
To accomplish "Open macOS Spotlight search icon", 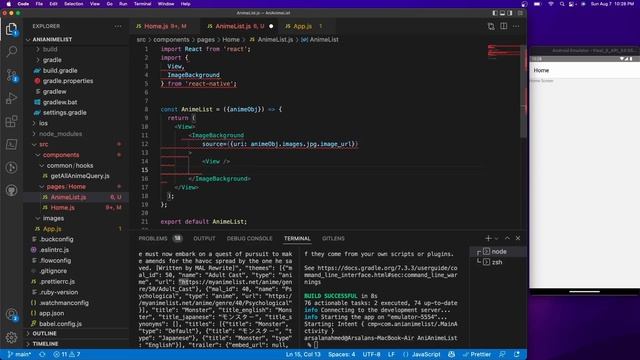I will point(562,4).
